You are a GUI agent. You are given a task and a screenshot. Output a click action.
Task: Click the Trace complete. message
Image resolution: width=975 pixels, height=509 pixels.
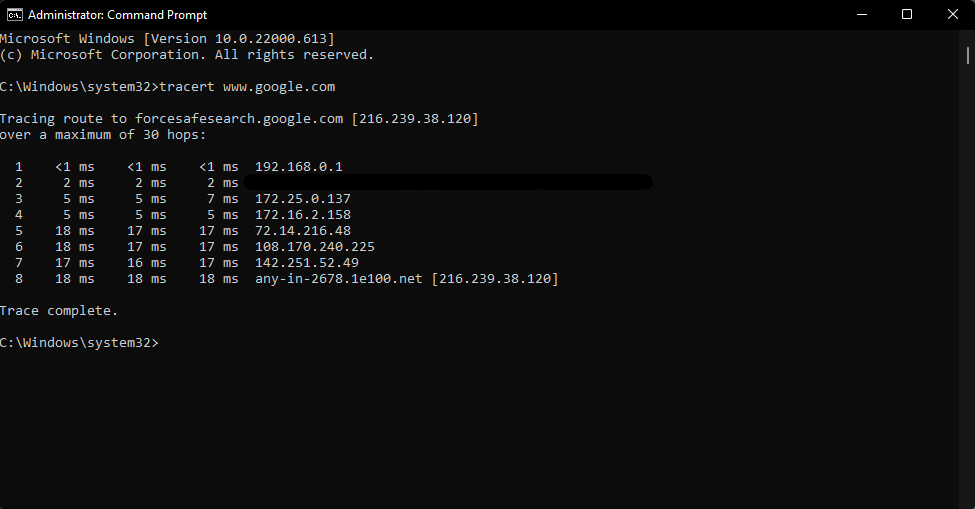click(59, 311)
